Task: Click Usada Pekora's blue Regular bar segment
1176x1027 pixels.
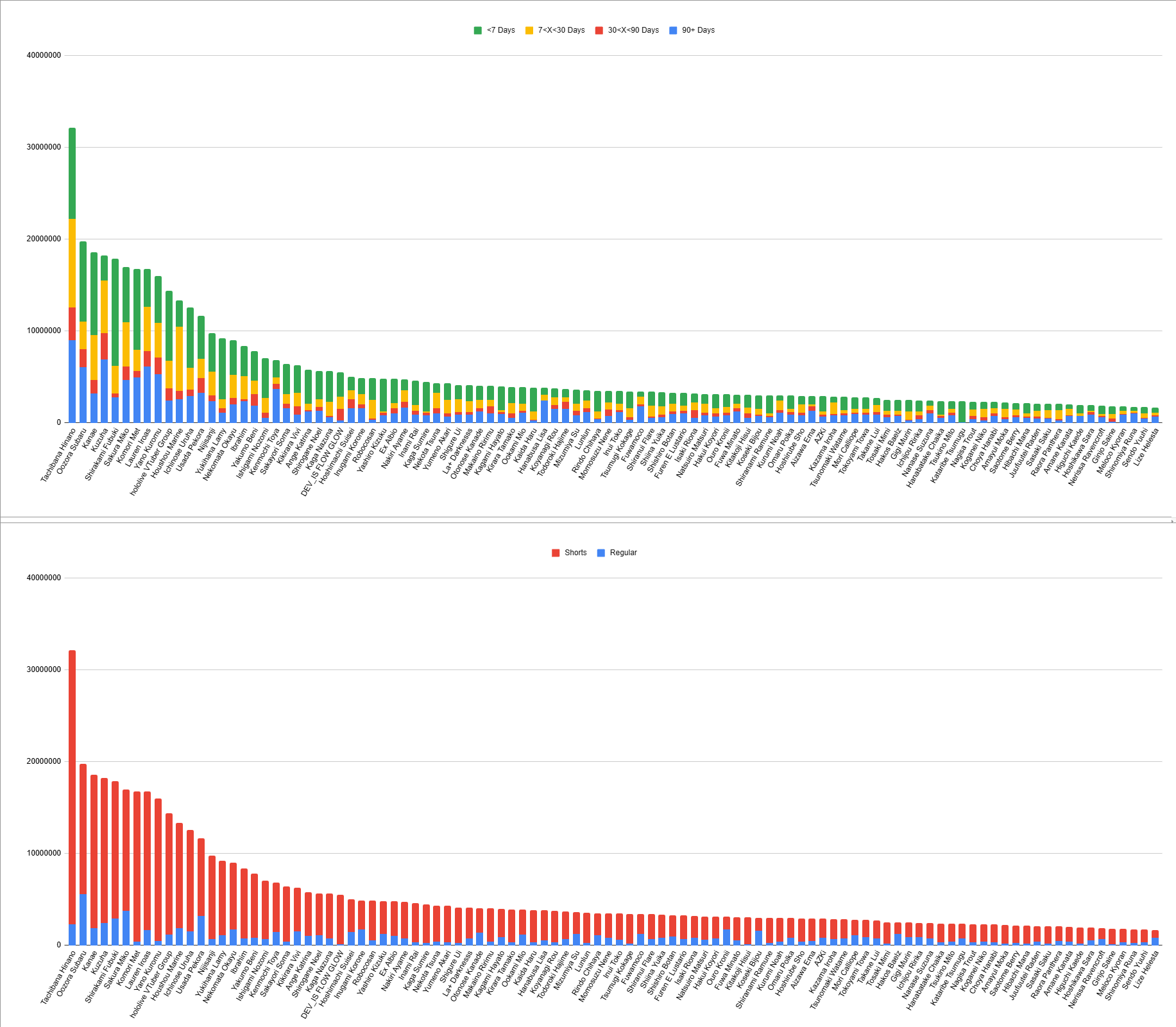Action: point(201,931)
